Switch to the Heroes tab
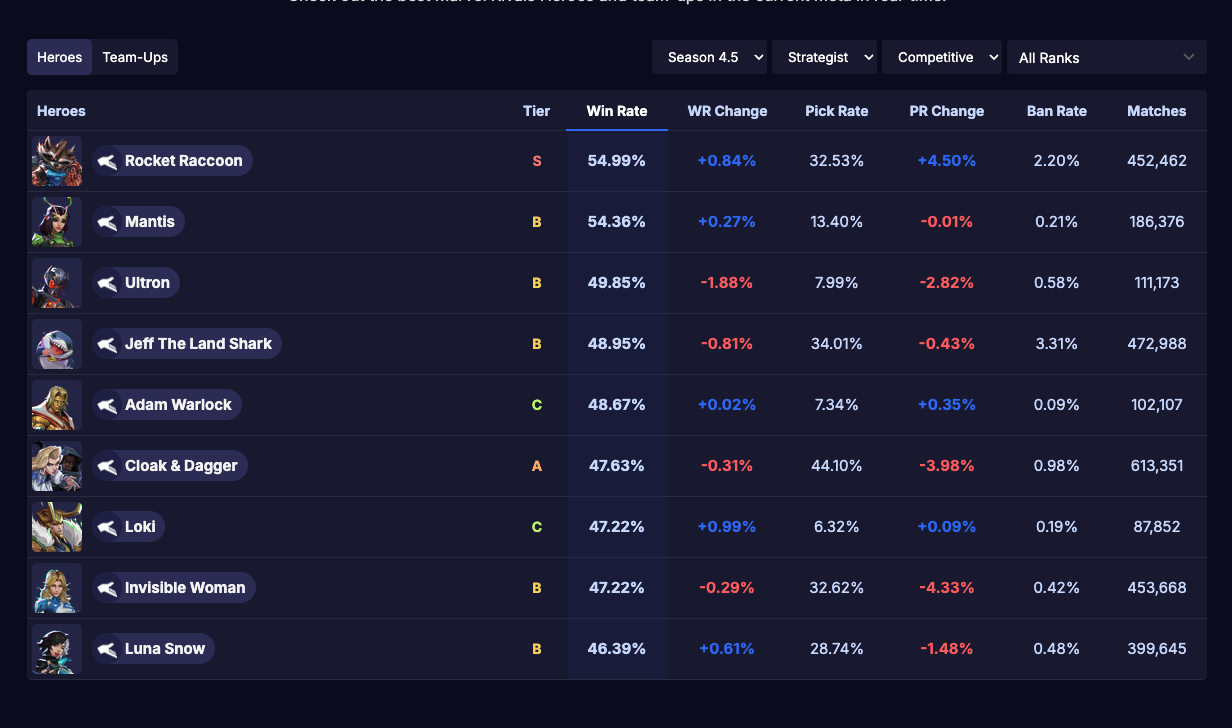Screen dimensions: 1232x728 (x=60, y=57)
